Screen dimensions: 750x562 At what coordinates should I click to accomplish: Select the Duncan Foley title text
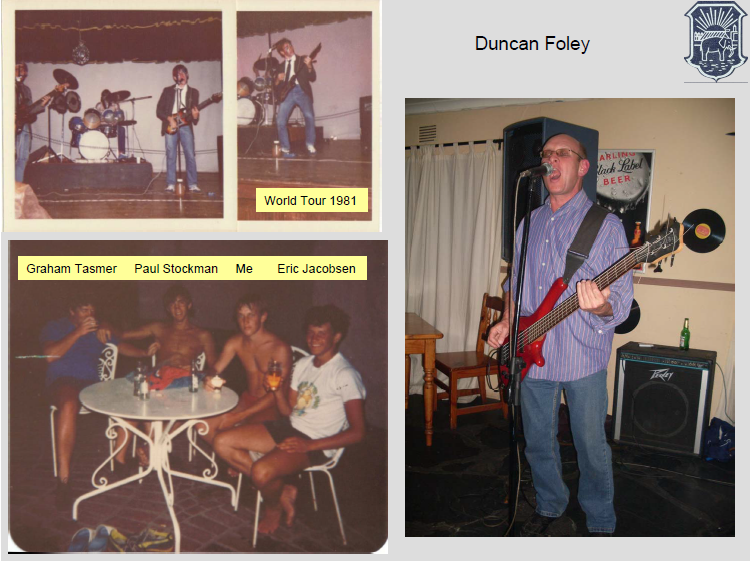click(532, 44)
